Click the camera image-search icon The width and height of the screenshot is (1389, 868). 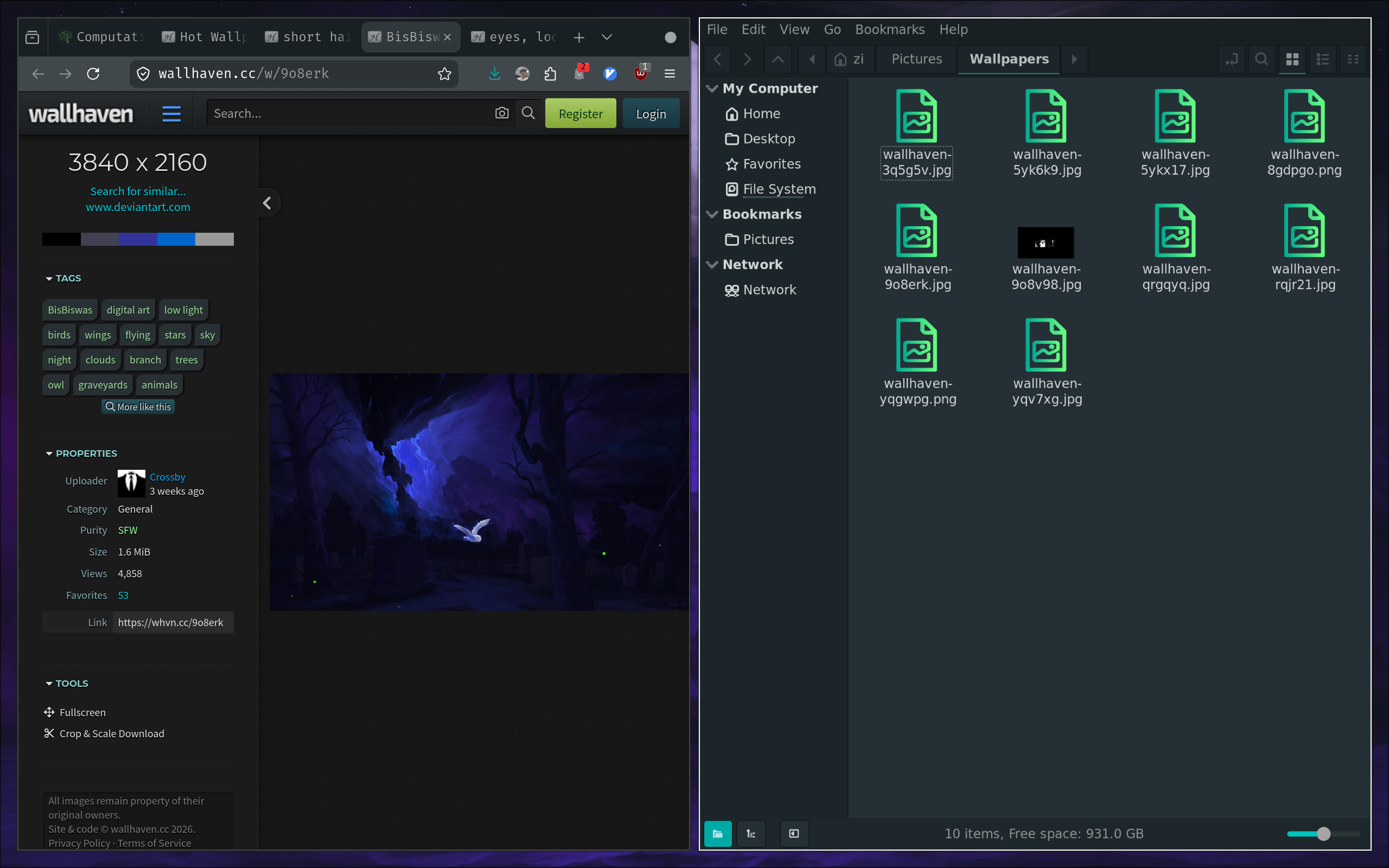(x=502, y=113)
